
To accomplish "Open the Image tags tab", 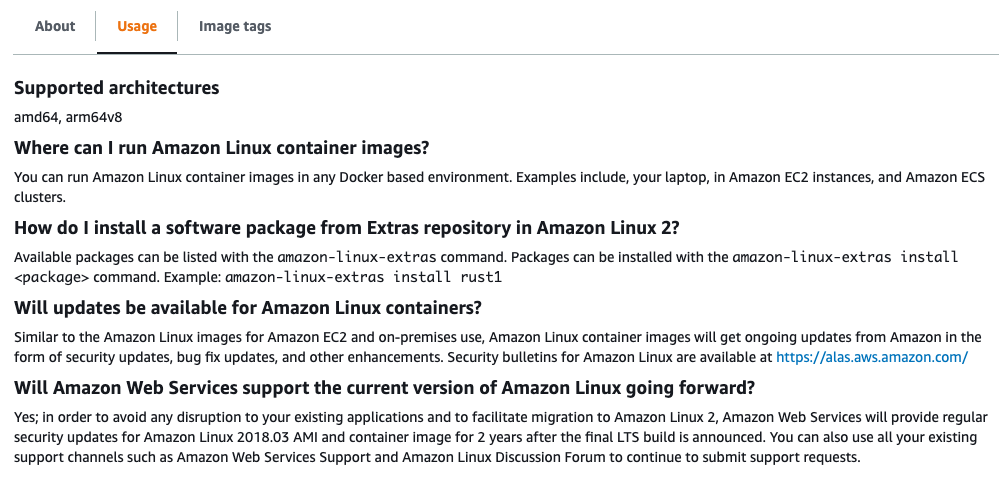I will 235,27.
